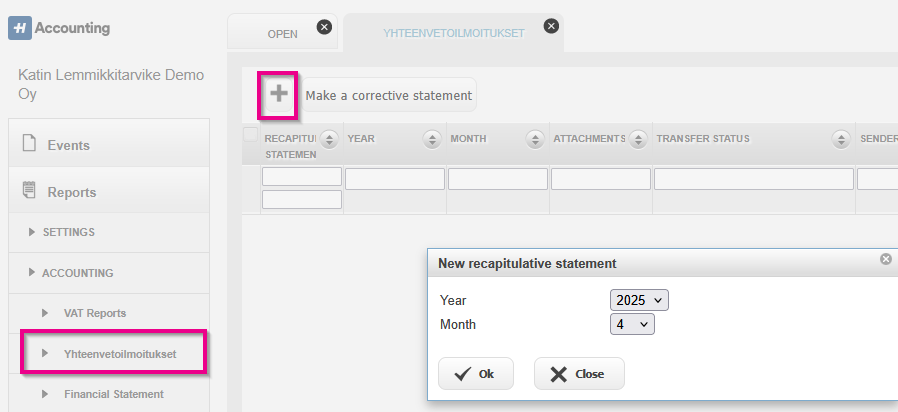Tick the select-all checkbox in table header

(250, 135)
